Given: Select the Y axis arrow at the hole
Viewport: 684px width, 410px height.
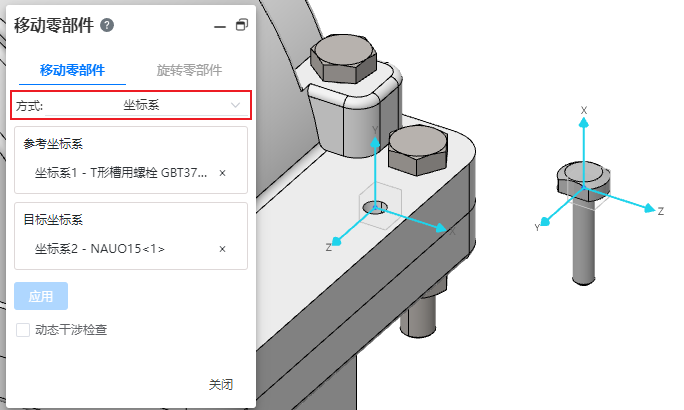Looking at the screenshot, I should click(375, 142).
